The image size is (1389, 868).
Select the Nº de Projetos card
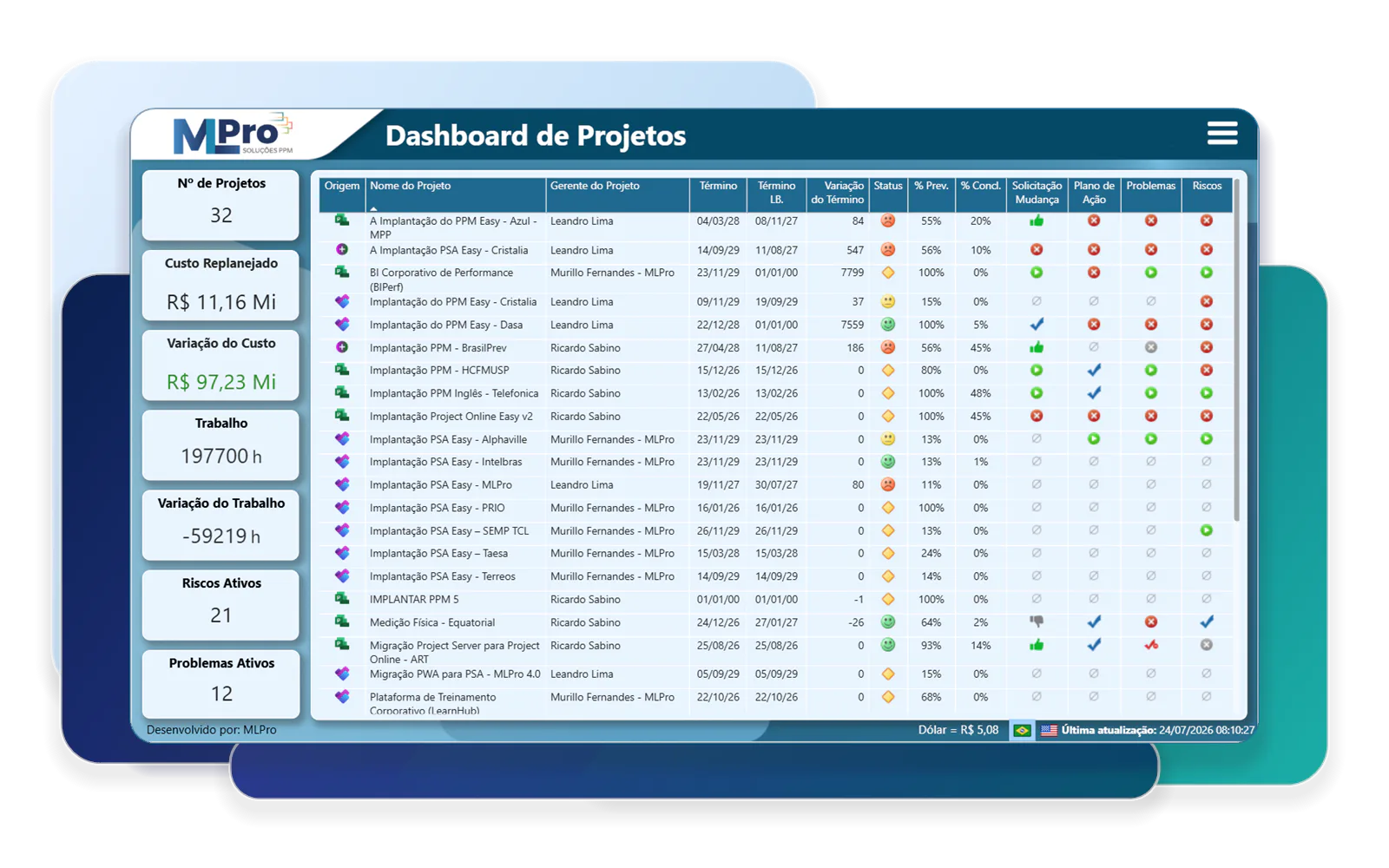pyautogui.click(x=221, y=204)
